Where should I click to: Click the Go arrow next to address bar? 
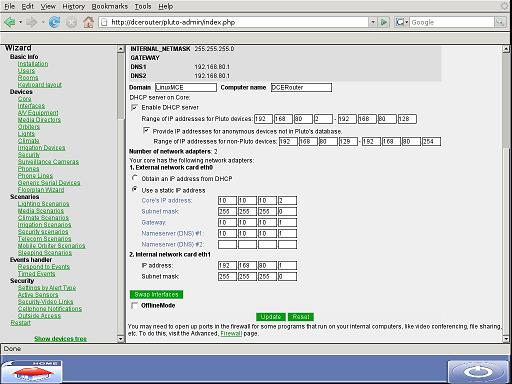(x=384, y=22)
